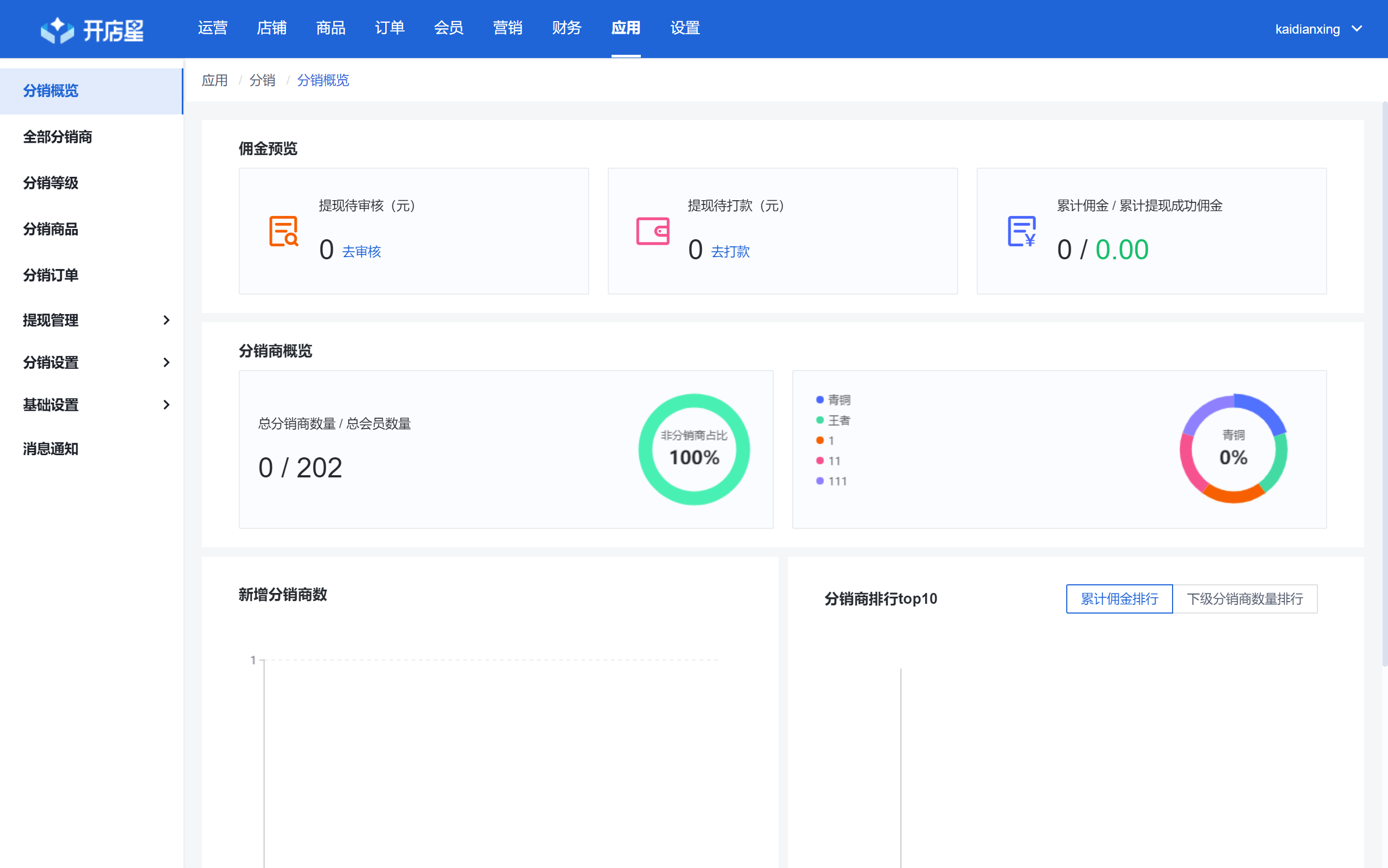This screenshot has width=1388, height=868.
Task: Click the green 非分销商占比 donut chart
Action: [693, 449]
